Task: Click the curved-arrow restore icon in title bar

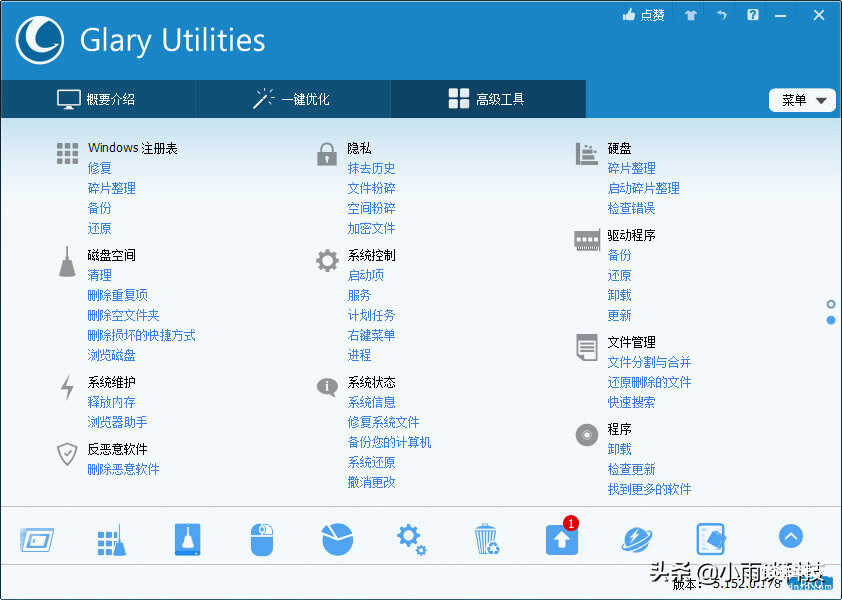Action: [721, 15]
